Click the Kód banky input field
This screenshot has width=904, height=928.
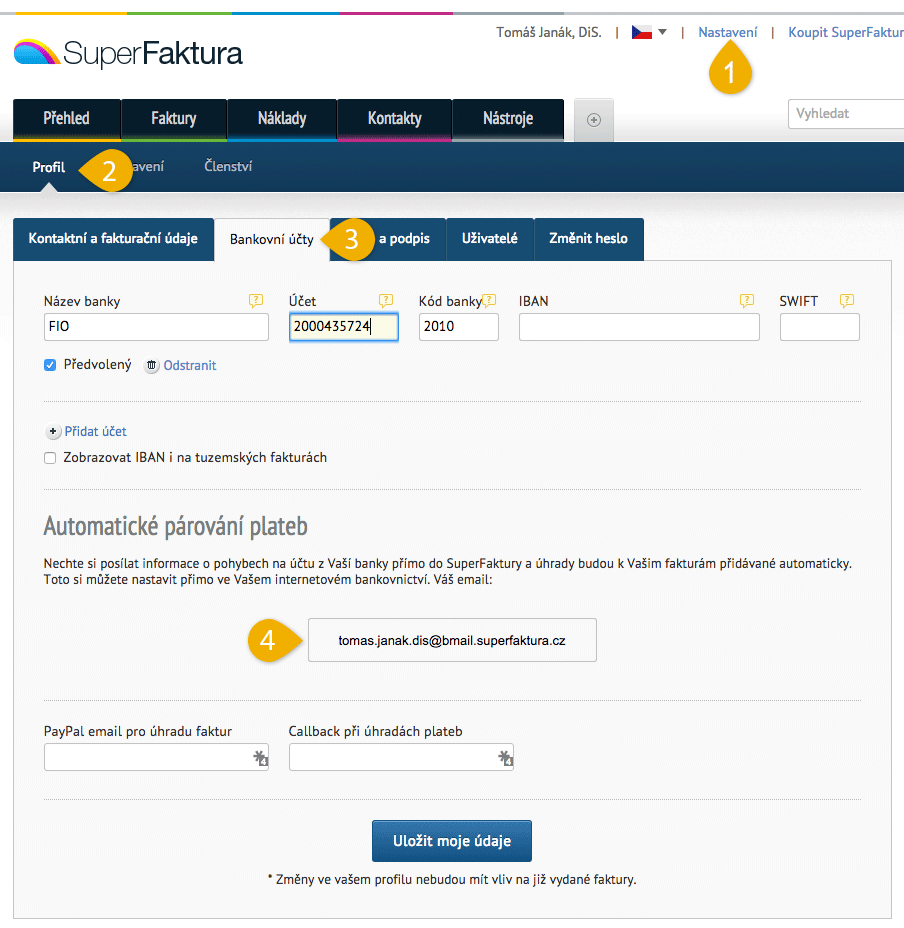[459, 327]
